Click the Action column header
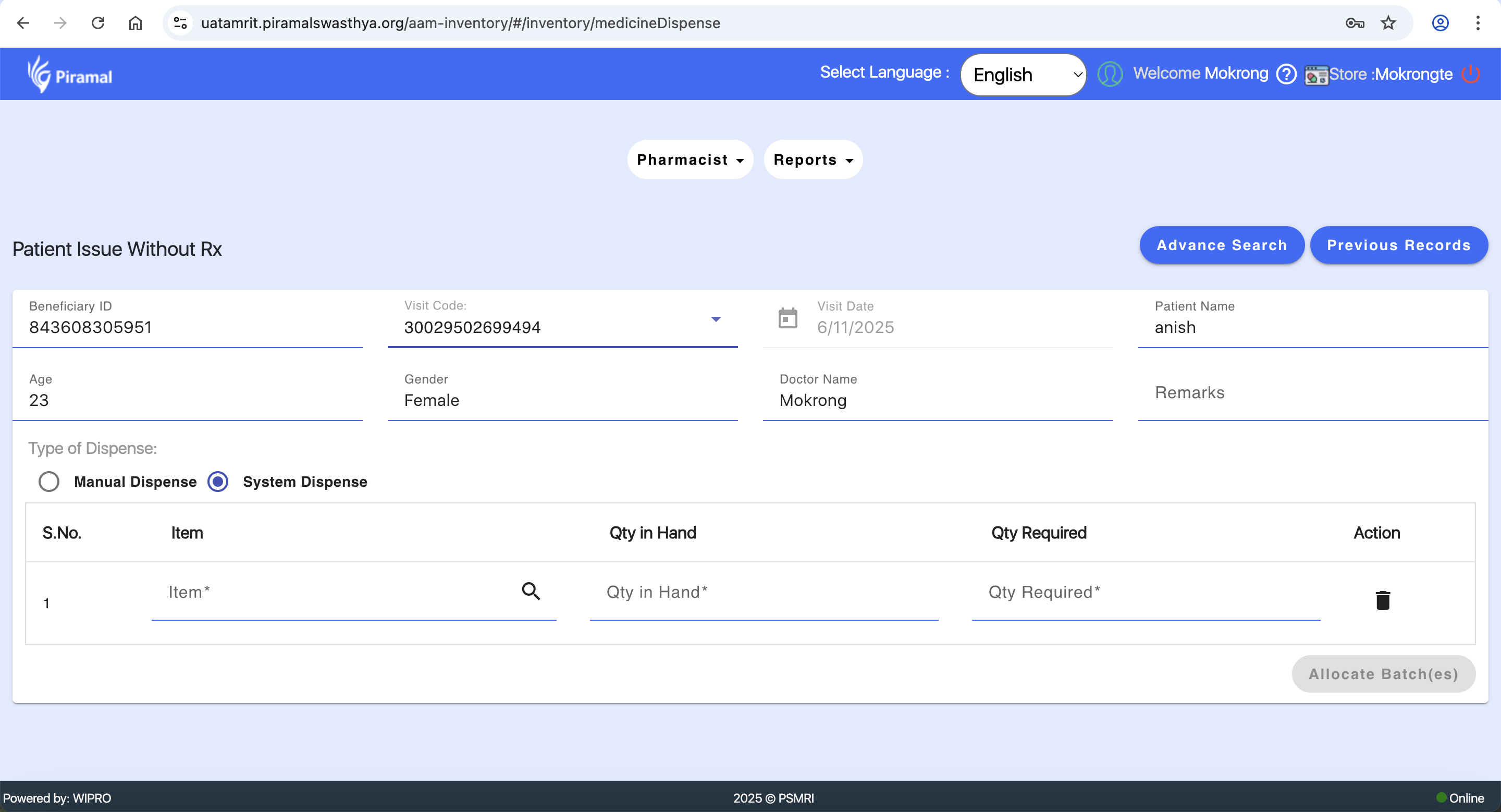This screenshot has width=1501, height=812. pyautogui.click(x=1376, y=533)
